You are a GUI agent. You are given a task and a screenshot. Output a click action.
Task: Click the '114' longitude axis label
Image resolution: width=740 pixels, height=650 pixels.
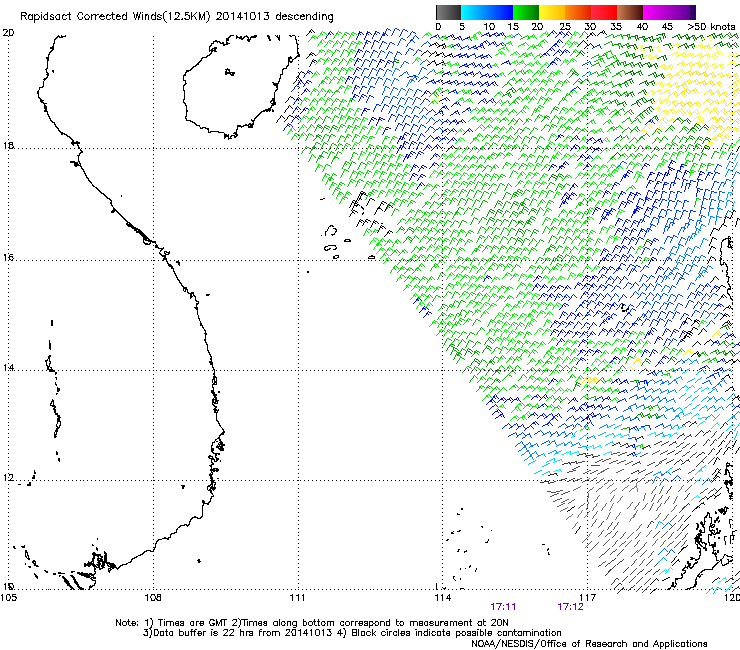click(442, 598)
